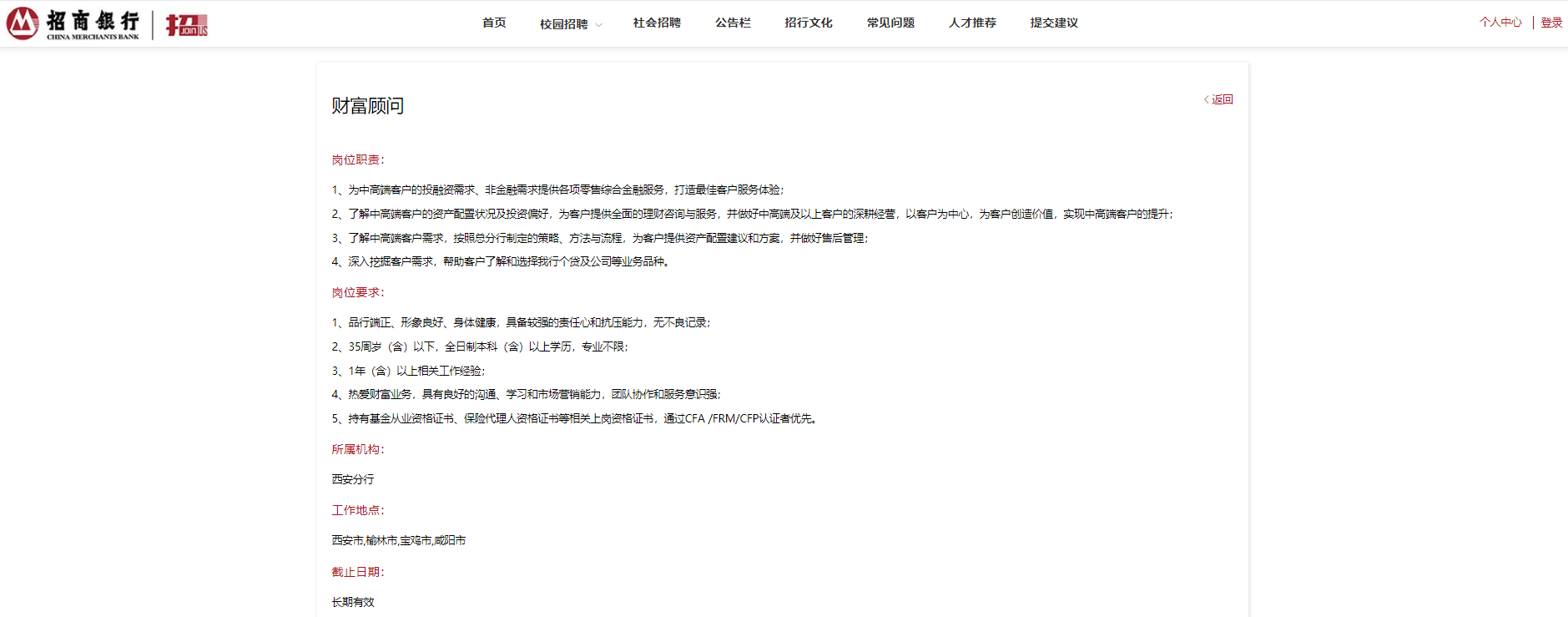Image resolution: width=1568 pixels, height=617 pixels.
Task: Open 公告栏 page
Action: coord(733,23)
